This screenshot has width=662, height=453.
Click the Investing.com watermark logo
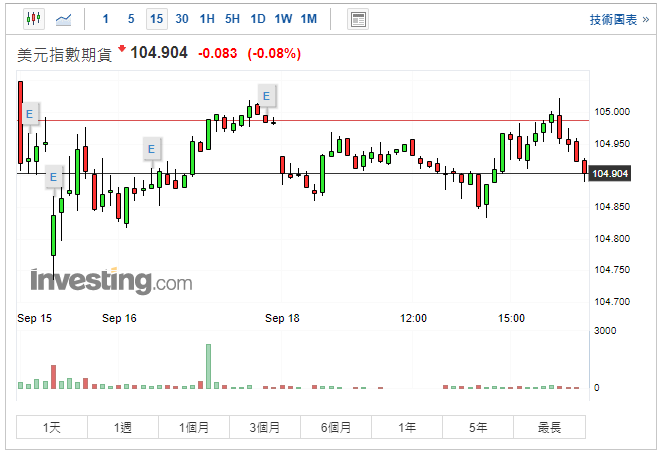pos(110,281)
